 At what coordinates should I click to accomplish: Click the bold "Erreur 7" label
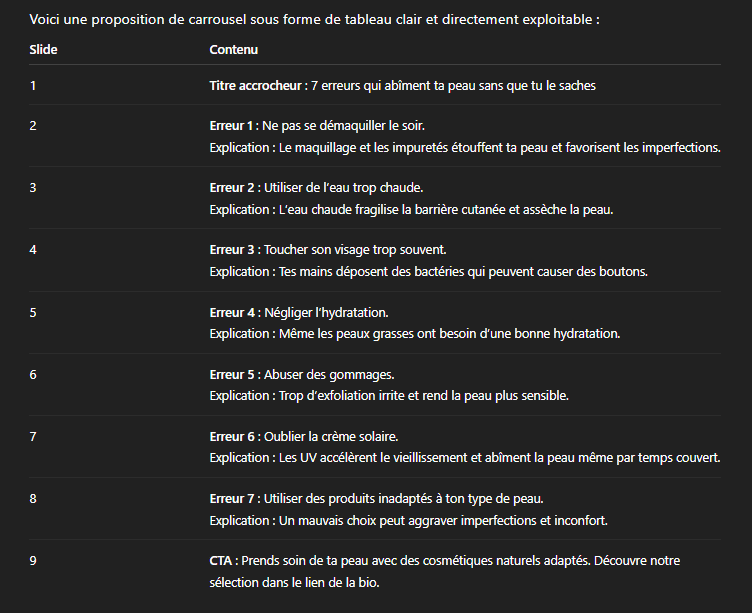(x=234, y=498)
